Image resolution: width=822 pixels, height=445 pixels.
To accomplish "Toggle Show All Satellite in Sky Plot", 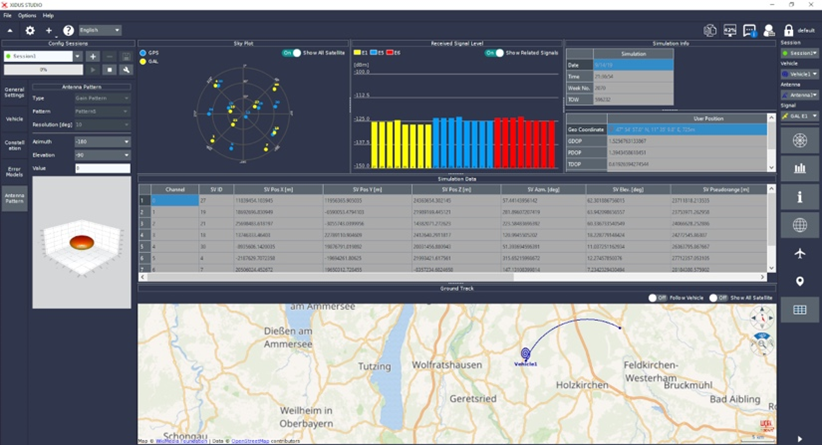I will (291, 52).
